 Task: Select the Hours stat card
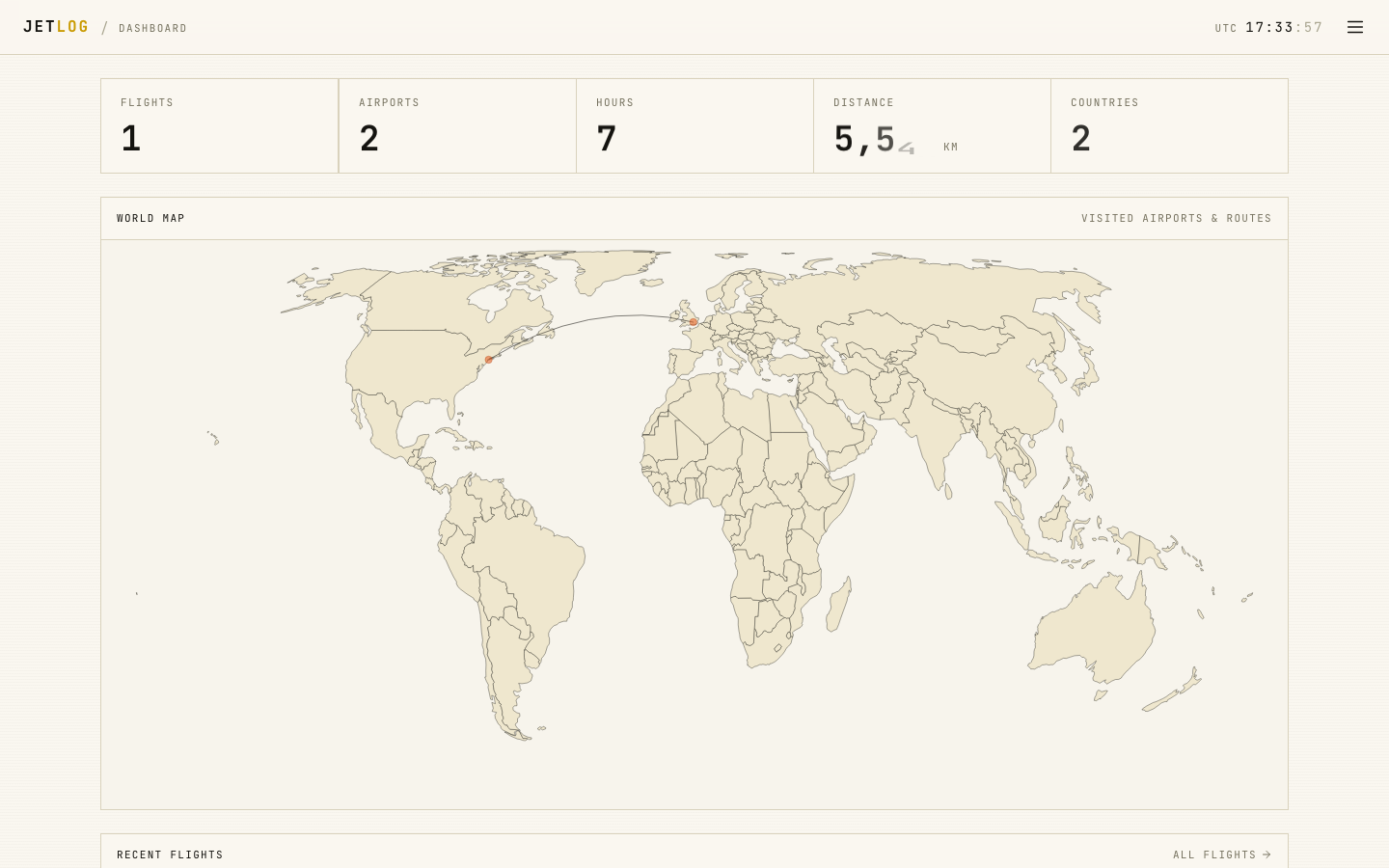(x=694, y=126)
